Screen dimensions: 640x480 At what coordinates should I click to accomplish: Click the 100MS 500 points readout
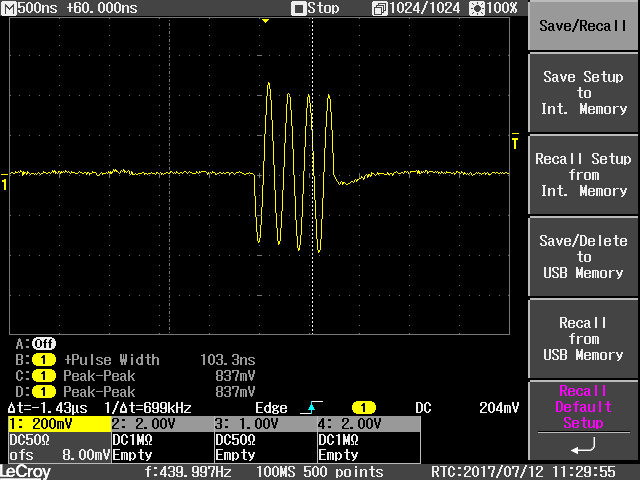pos(320,472)
